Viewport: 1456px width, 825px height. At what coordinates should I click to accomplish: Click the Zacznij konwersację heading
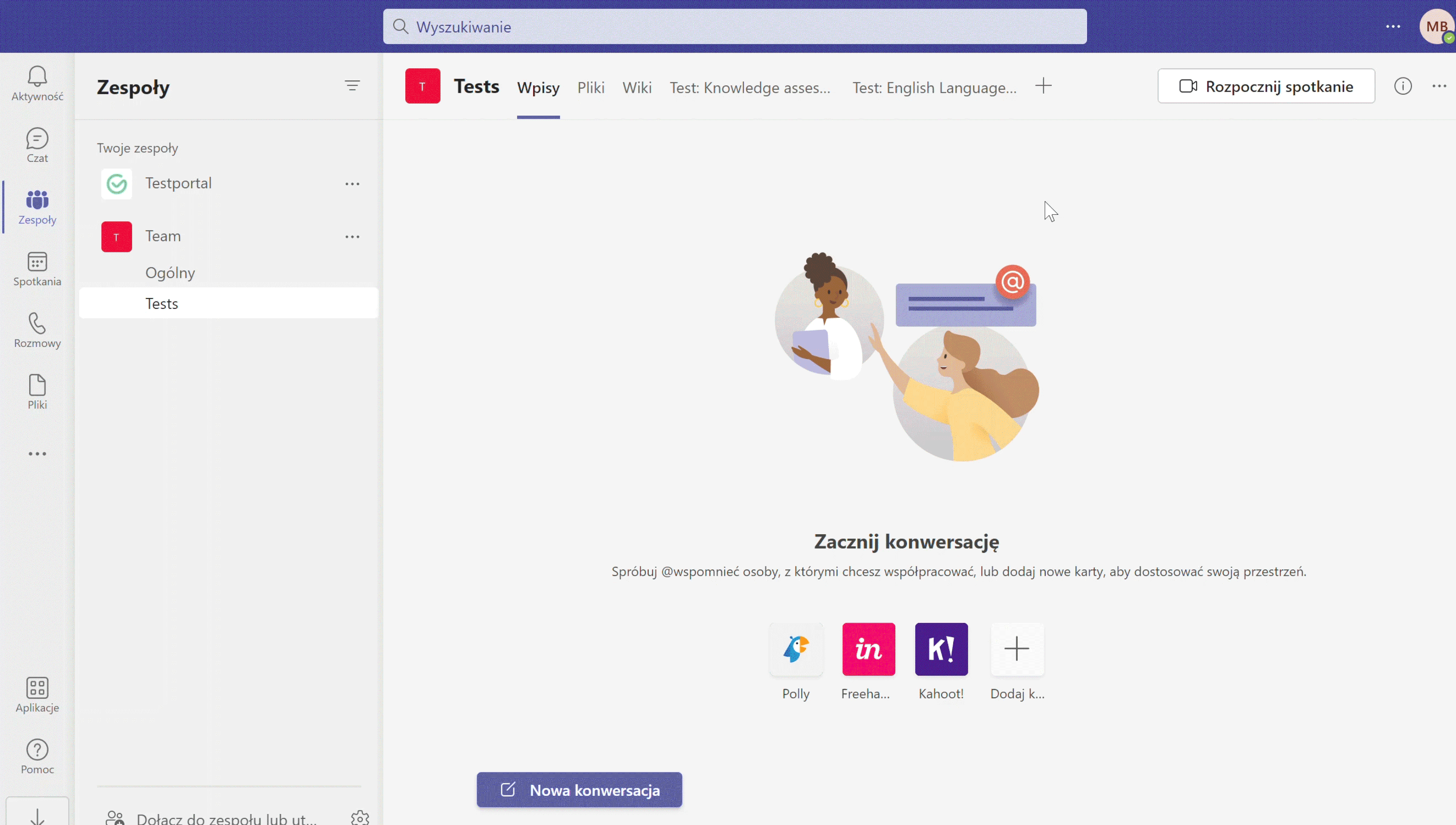pyautogui.click(x=907, y=542)
